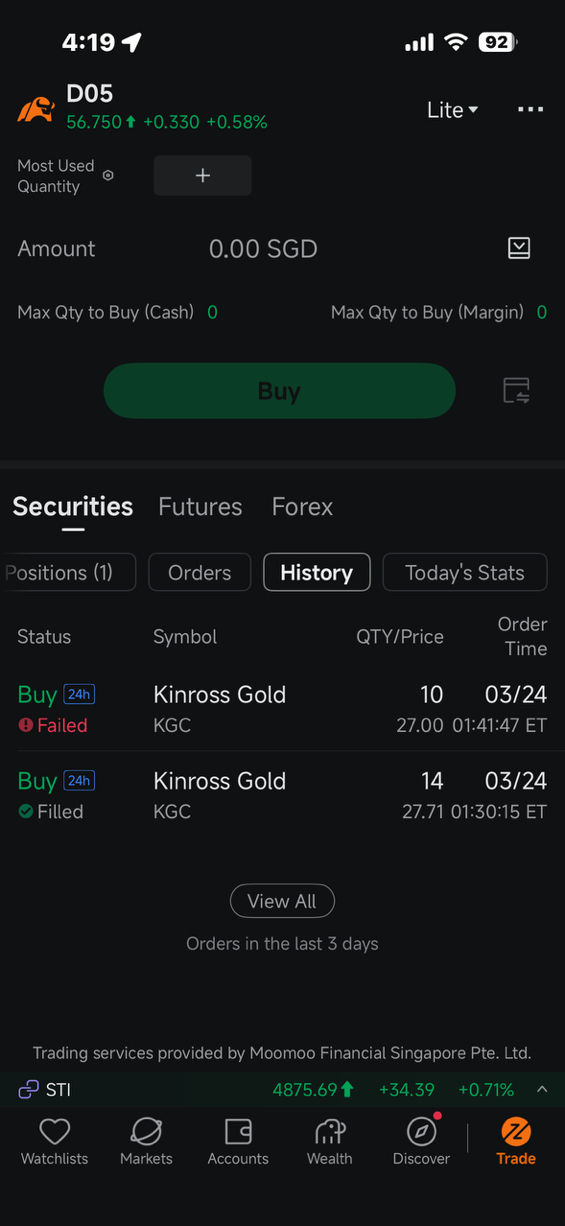Tap the Moomoo bull logo icon

[x=35, y=108]
